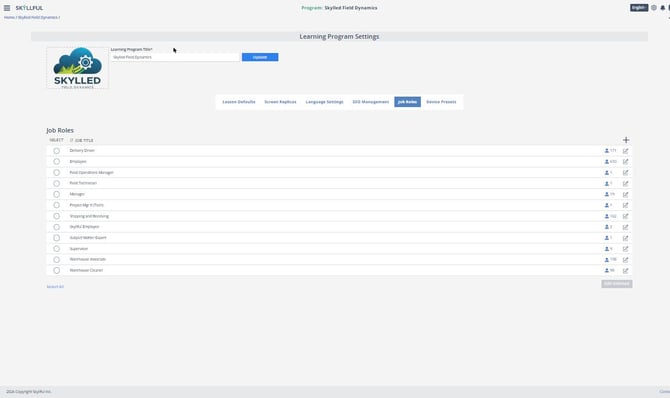This screenshot has width=670, height=398.
Task: Select the Manager radio button
Action: tap(56, 195)
